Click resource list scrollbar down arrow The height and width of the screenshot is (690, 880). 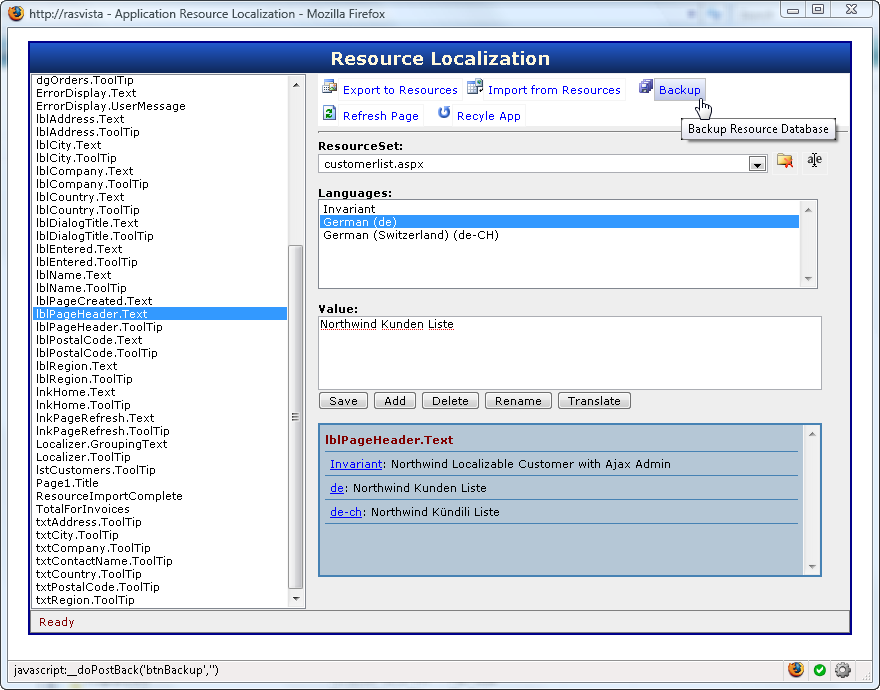tap(296, 599)
